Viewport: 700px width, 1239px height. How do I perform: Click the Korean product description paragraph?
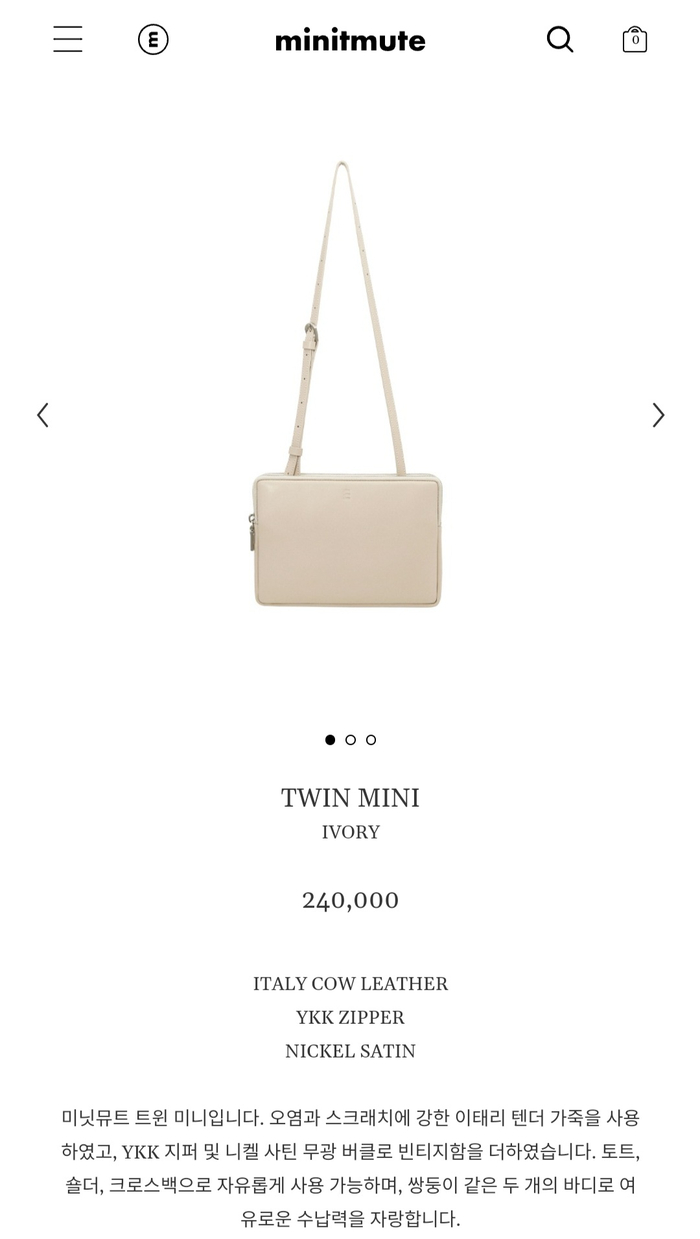(350, 1168)
